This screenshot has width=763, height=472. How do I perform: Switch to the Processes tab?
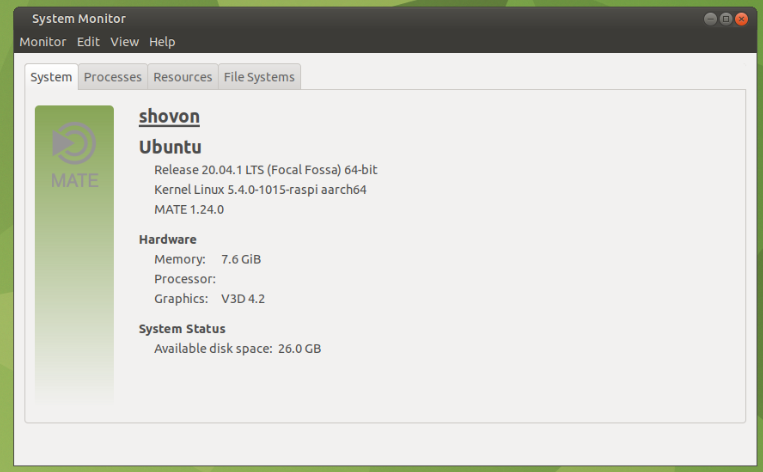point(113,77)
